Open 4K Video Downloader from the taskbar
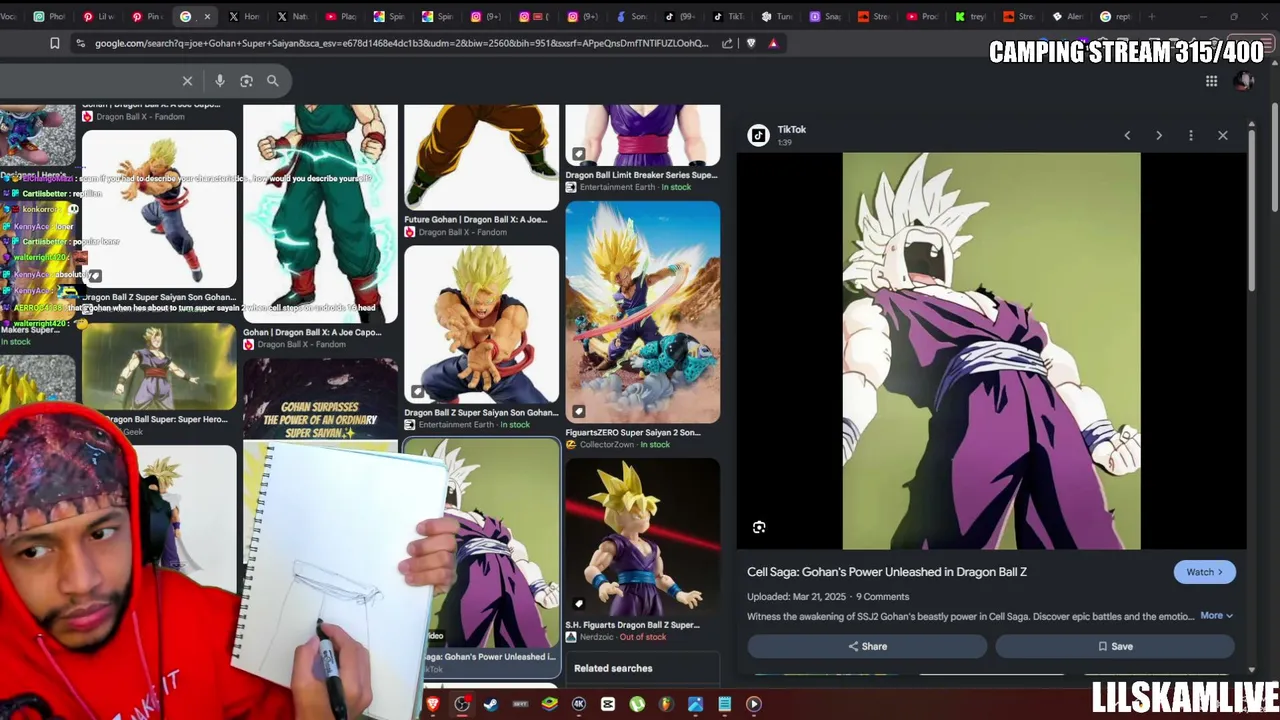1280x720 pixels. pyautogui.click(x=578, y=704)
